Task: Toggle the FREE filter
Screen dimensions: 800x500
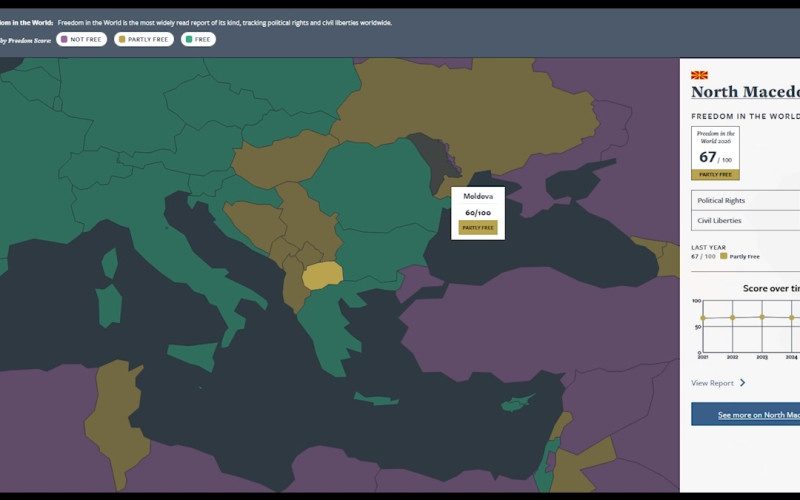Action: 198,39
